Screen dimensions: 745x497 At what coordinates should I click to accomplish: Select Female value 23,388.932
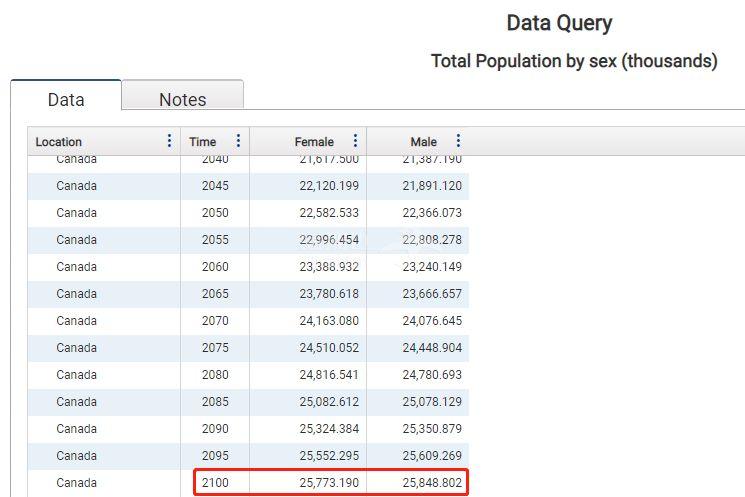(329, 267)
